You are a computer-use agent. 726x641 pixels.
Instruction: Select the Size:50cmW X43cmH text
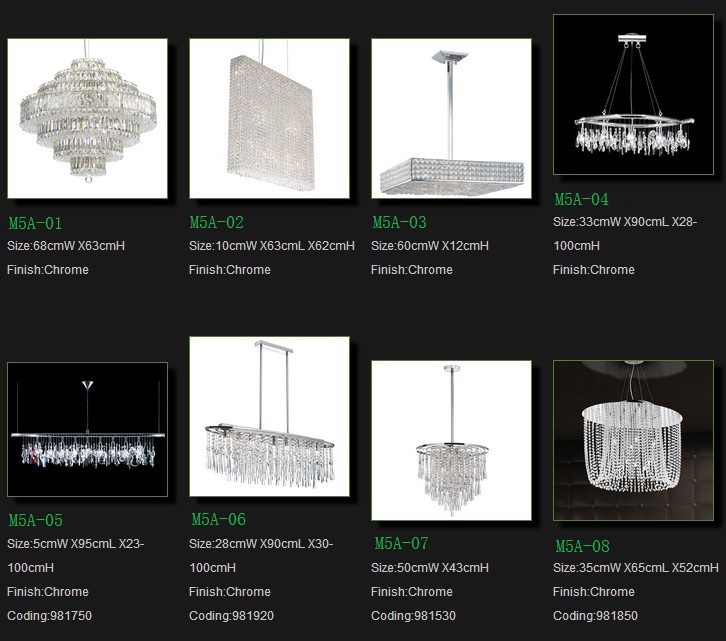click(x=430, y=568)
